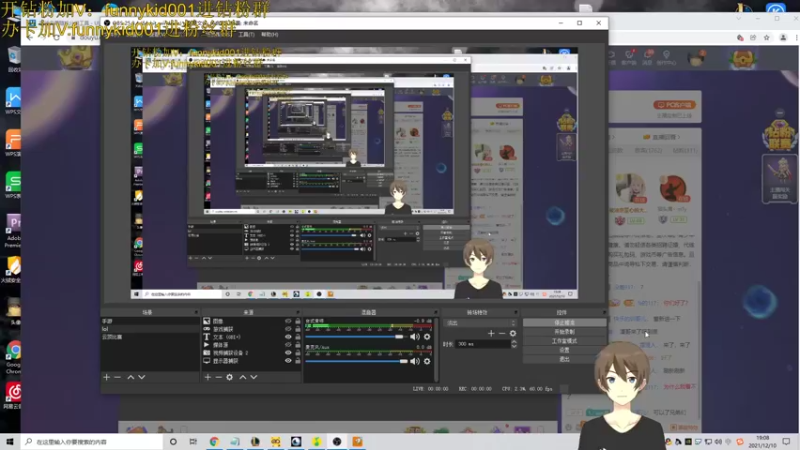This screenshot has width=800, height=450.
Task: Move source up in Sources panel
Action: click(243, 377)
